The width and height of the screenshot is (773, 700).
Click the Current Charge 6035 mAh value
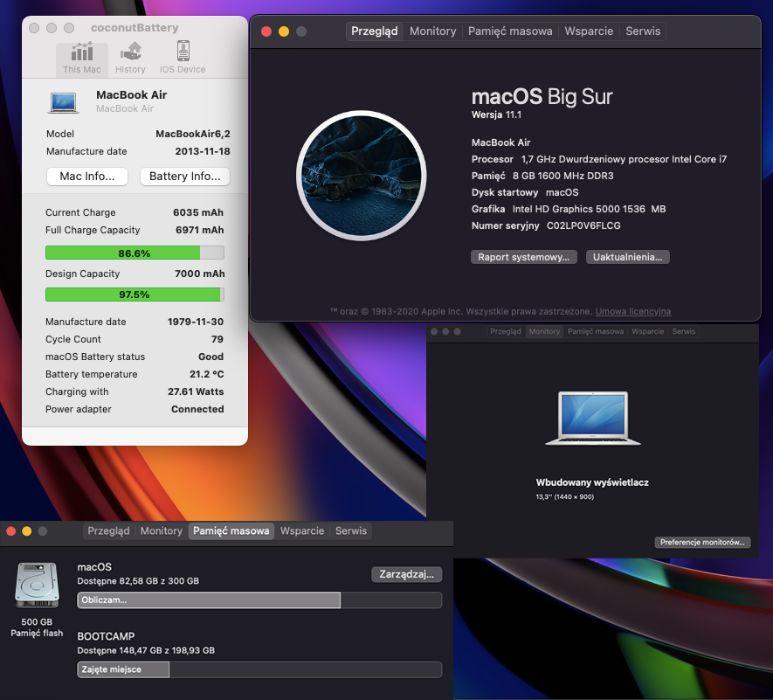click(x=198, y=212)
